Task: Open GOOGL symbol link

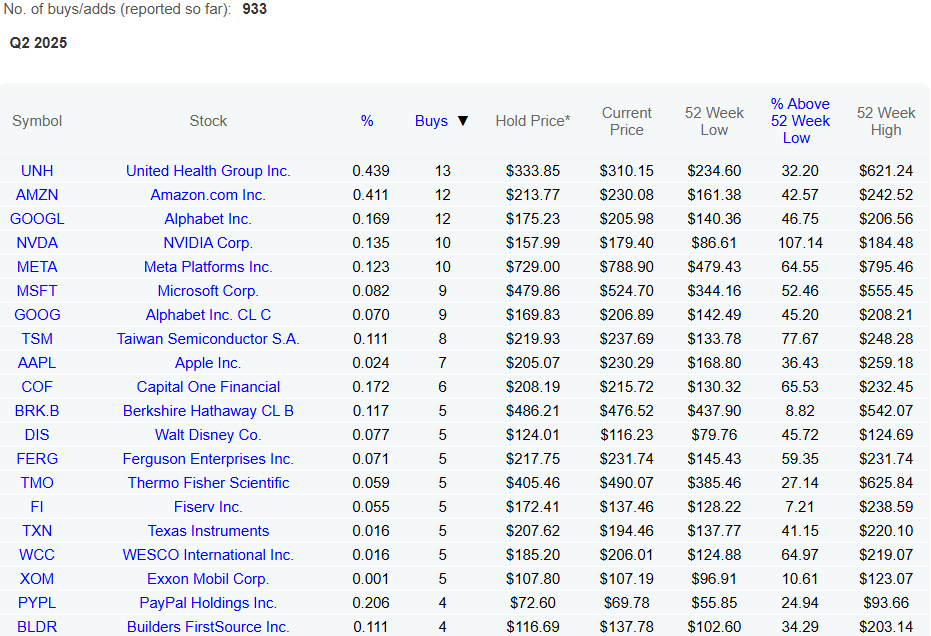Action: point(37,219)
